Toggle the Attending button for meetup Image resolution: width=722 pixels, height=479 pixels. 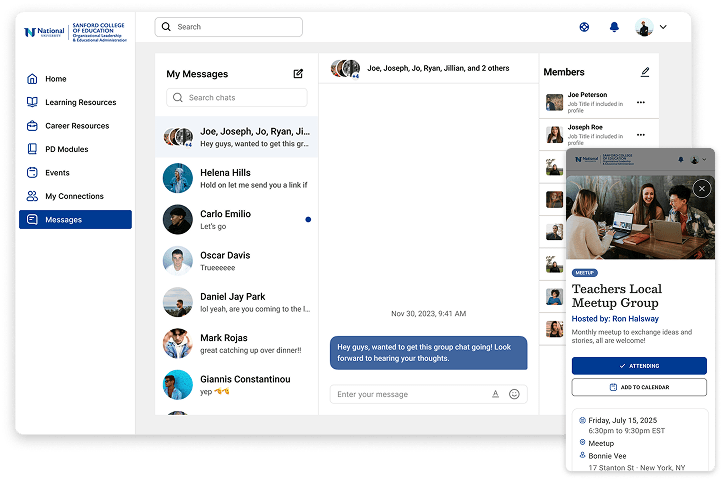pyautogui.click(x=639, y=366)
